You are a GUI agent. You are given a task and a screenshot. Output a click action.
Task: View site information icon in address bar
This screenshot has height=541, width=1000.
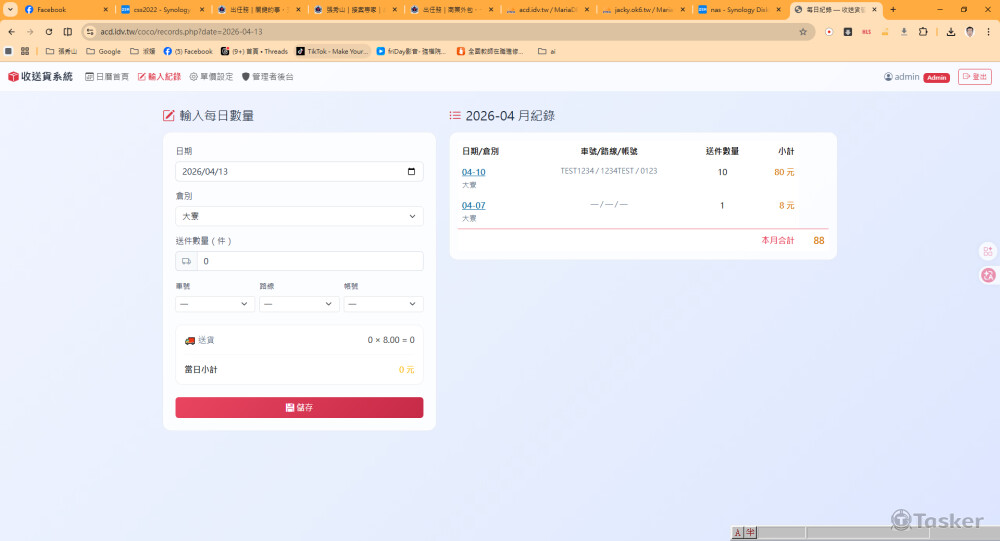(x=90, y=31)
